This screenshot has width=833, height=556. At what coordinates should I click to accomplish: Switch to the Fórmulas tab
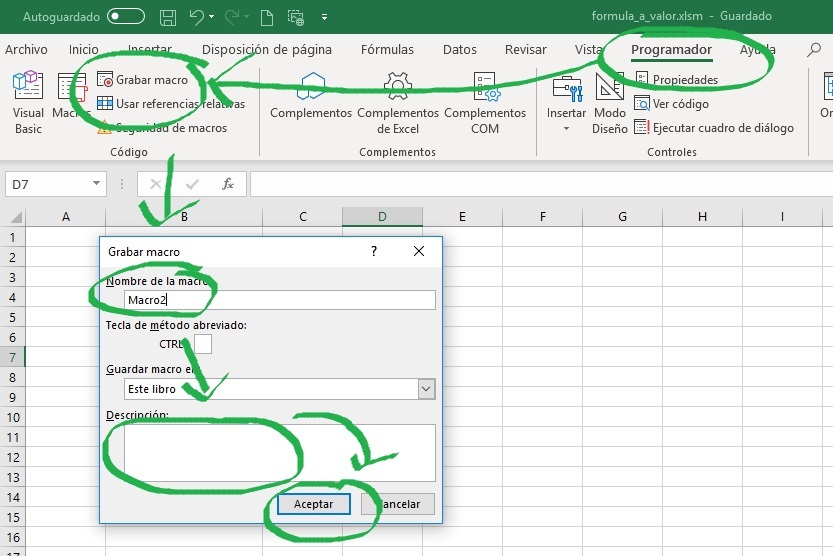(387, 50)
